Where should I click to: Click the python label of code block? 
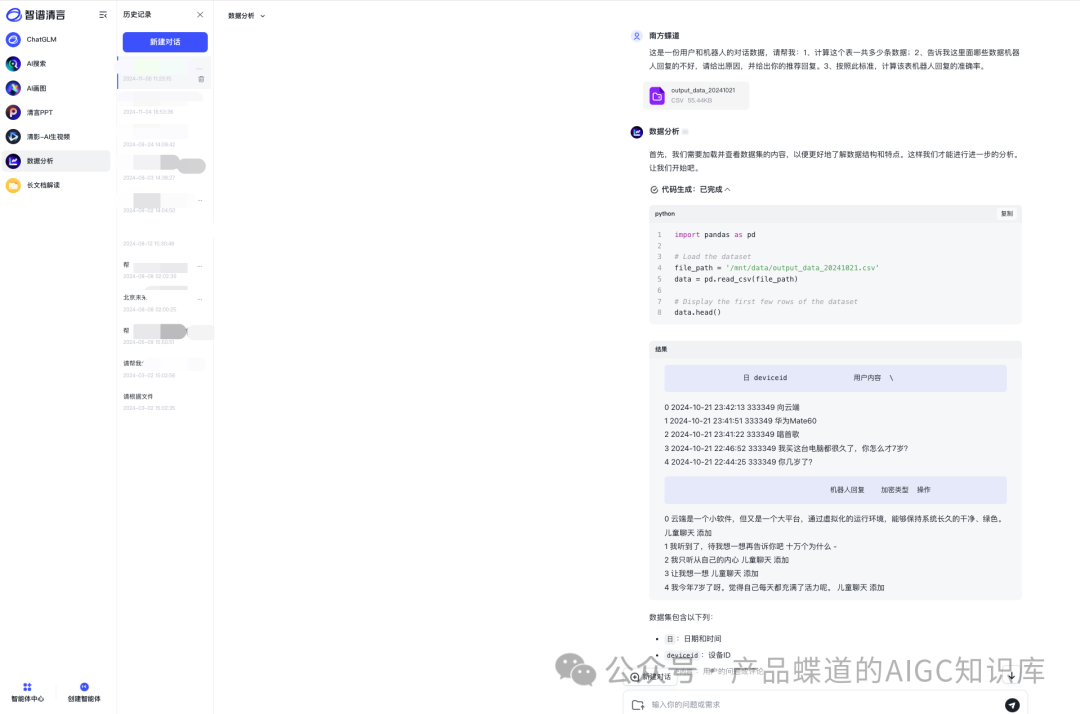click(665, 214)
